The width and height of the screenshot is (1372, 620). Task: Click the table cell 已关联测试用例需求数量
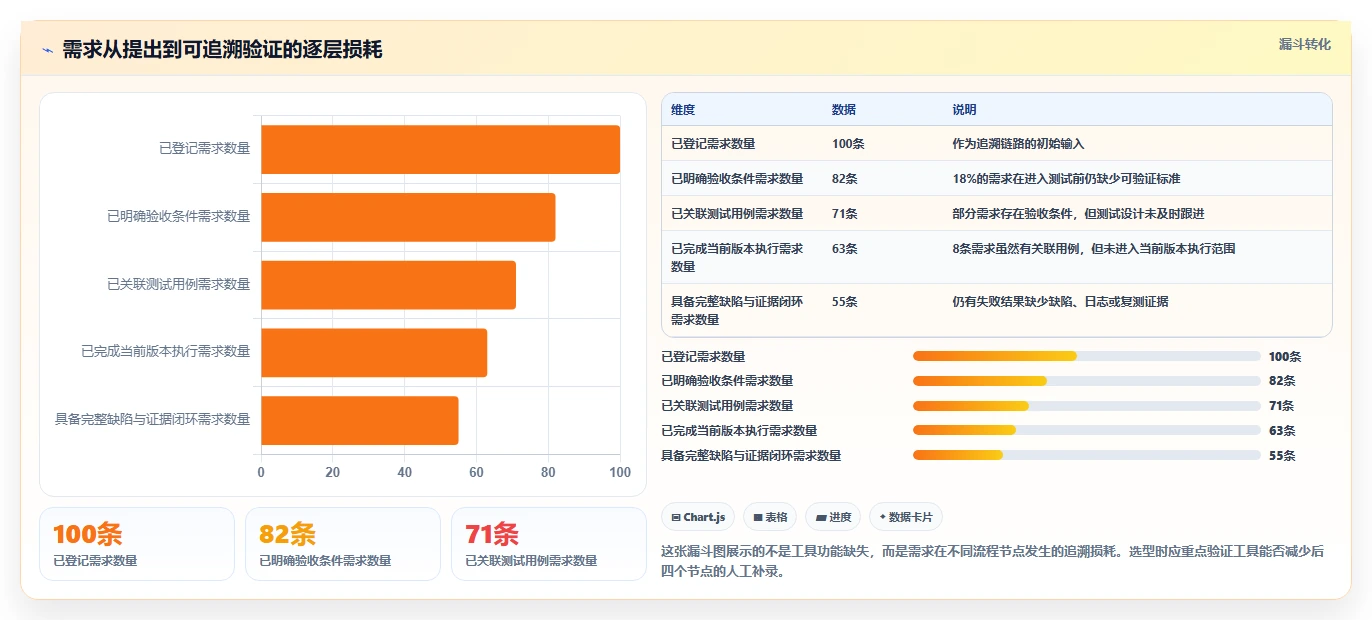pos(737,214)
